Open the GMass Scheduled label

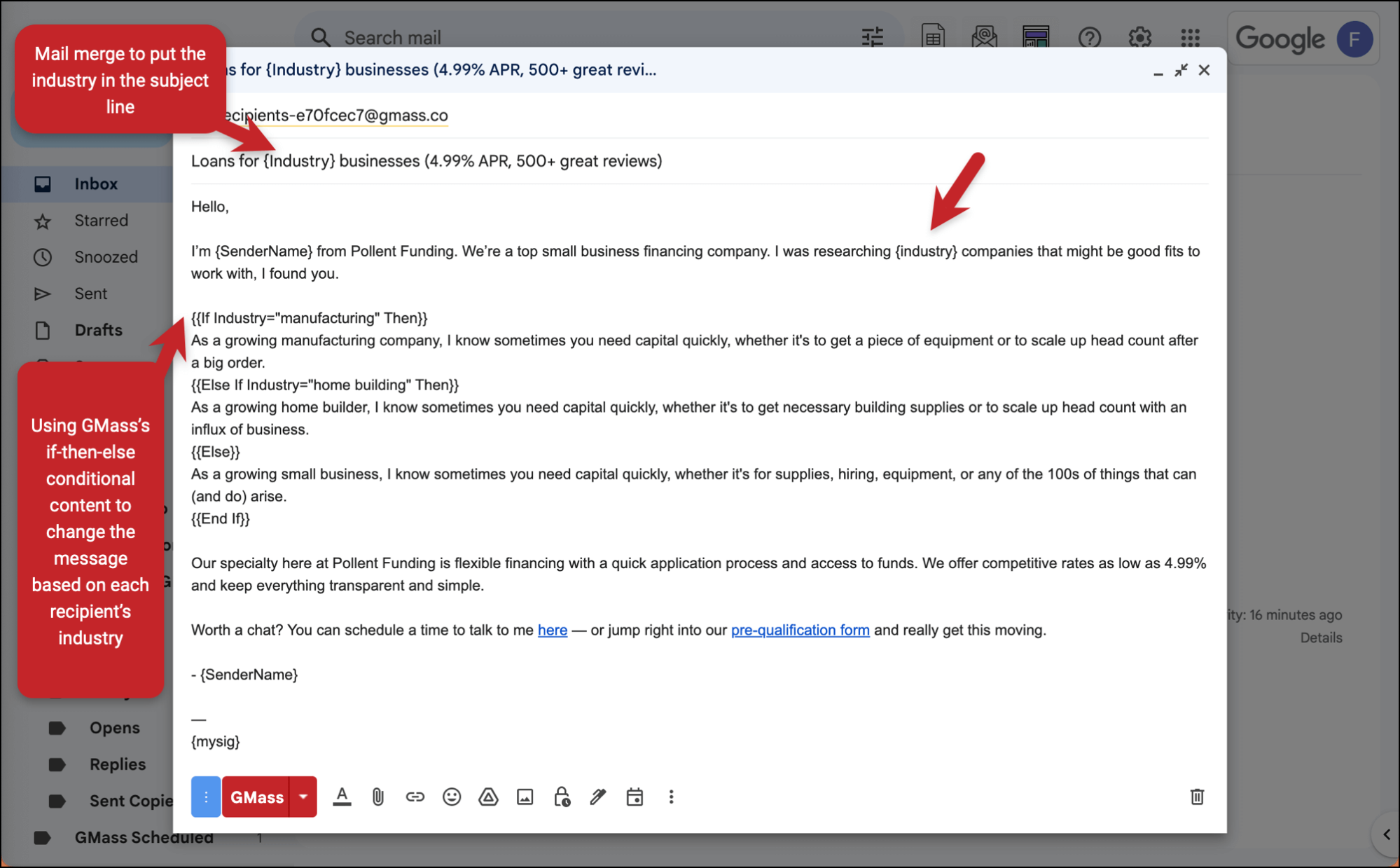(x=144, y=836)
